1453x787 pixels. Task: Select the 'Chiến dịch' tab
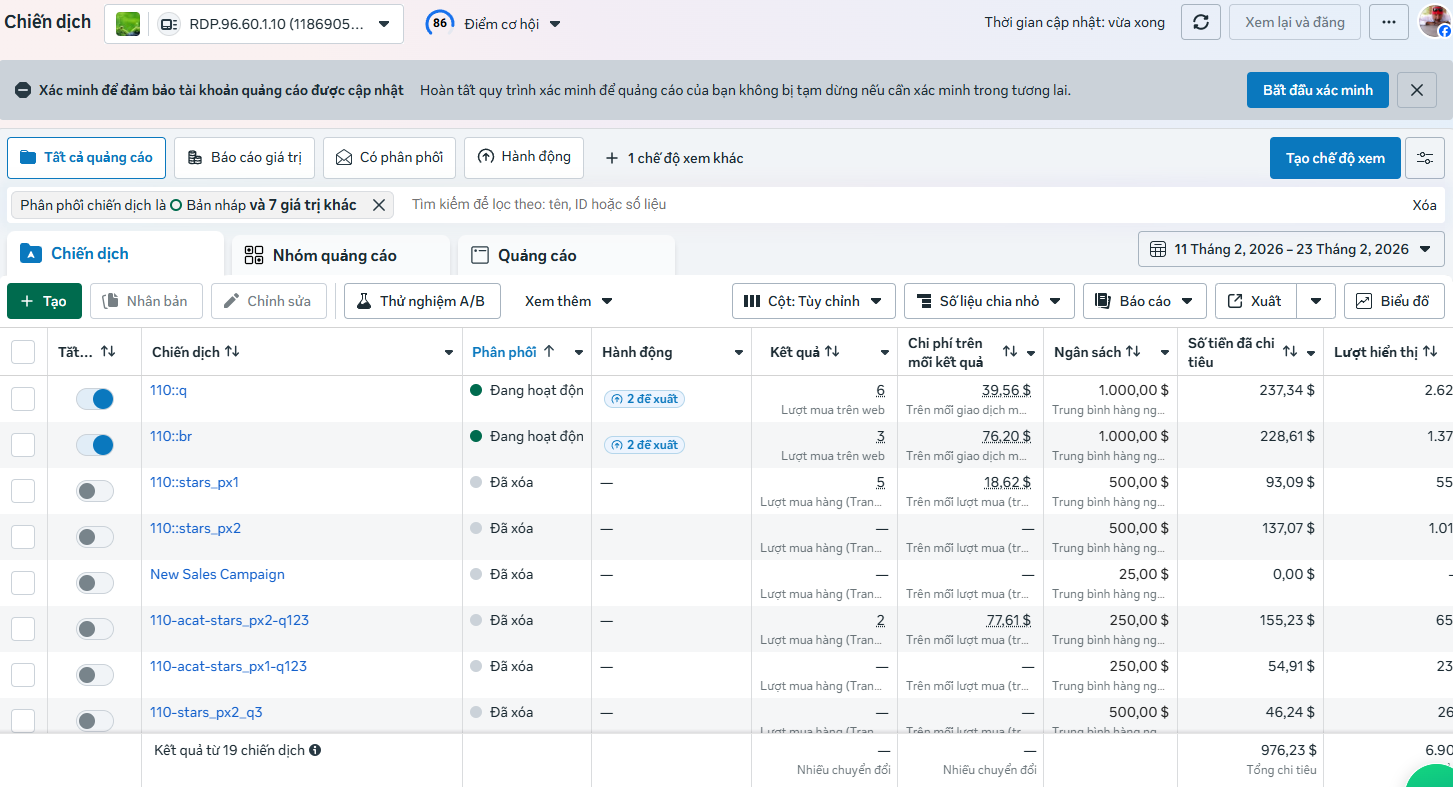click(x=115, y=254)
